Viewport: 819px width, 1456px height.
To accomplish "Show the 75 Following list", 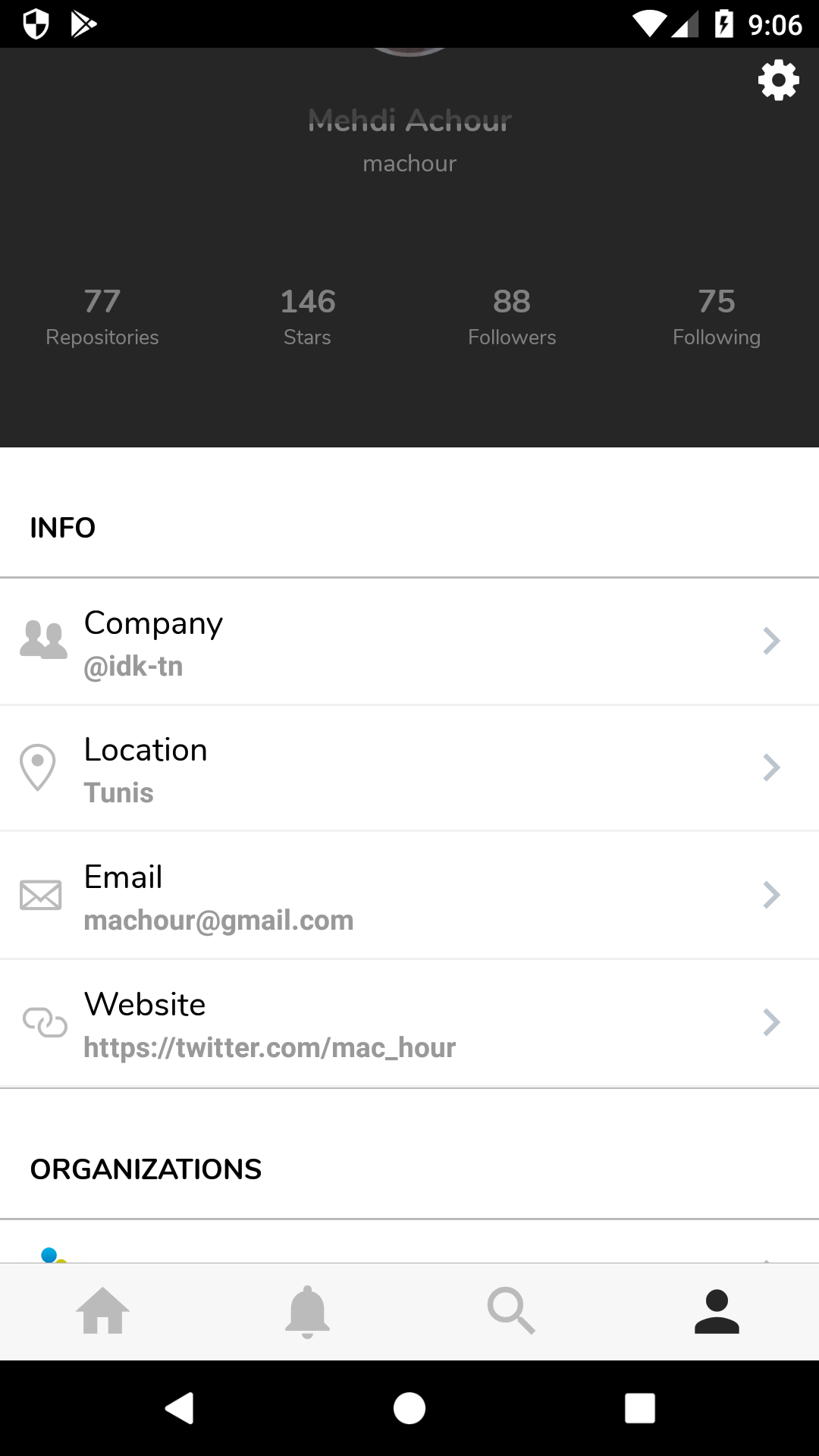I will (717, 317).
